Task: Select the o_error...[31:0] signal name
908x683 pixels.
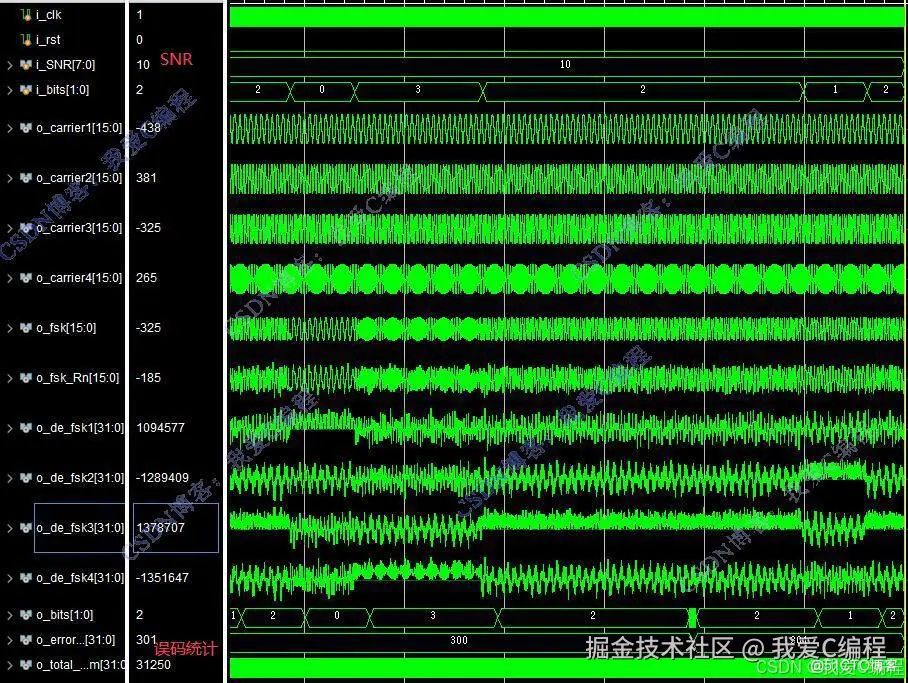Action: [x=75, y=640]
